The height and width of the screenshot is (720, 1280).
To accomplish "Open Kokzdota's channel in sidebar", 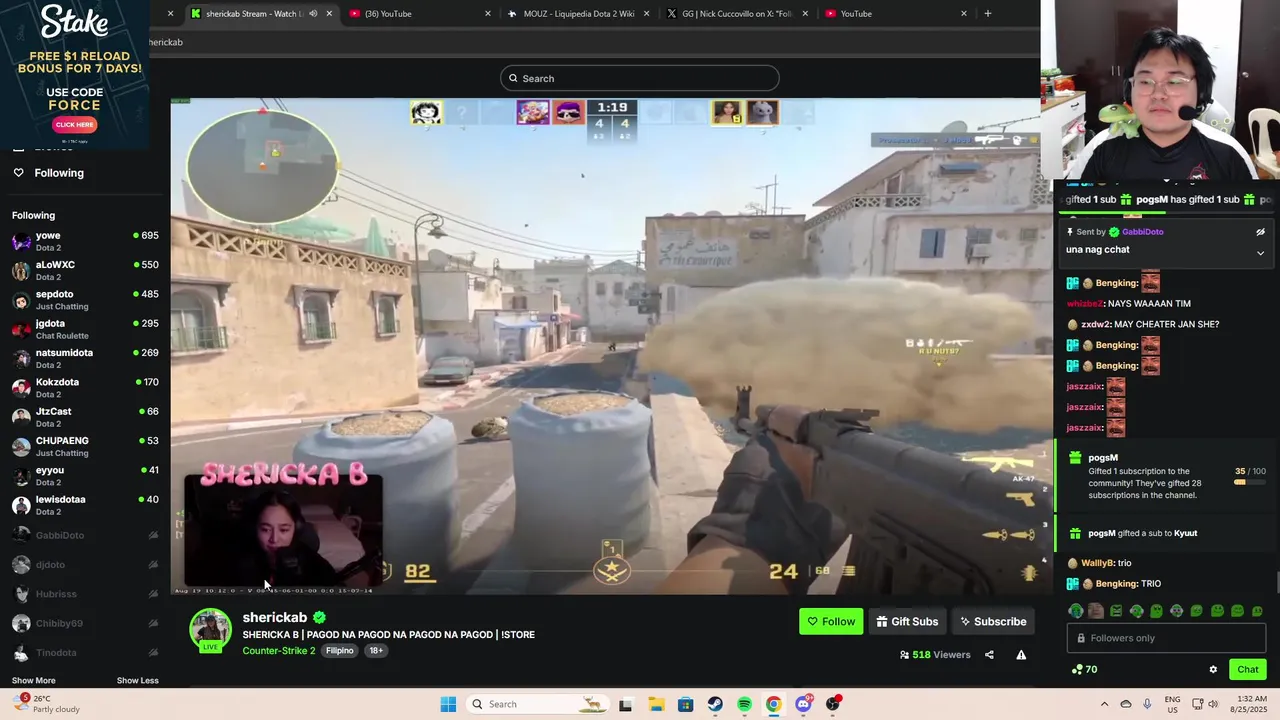I will 85,388.
